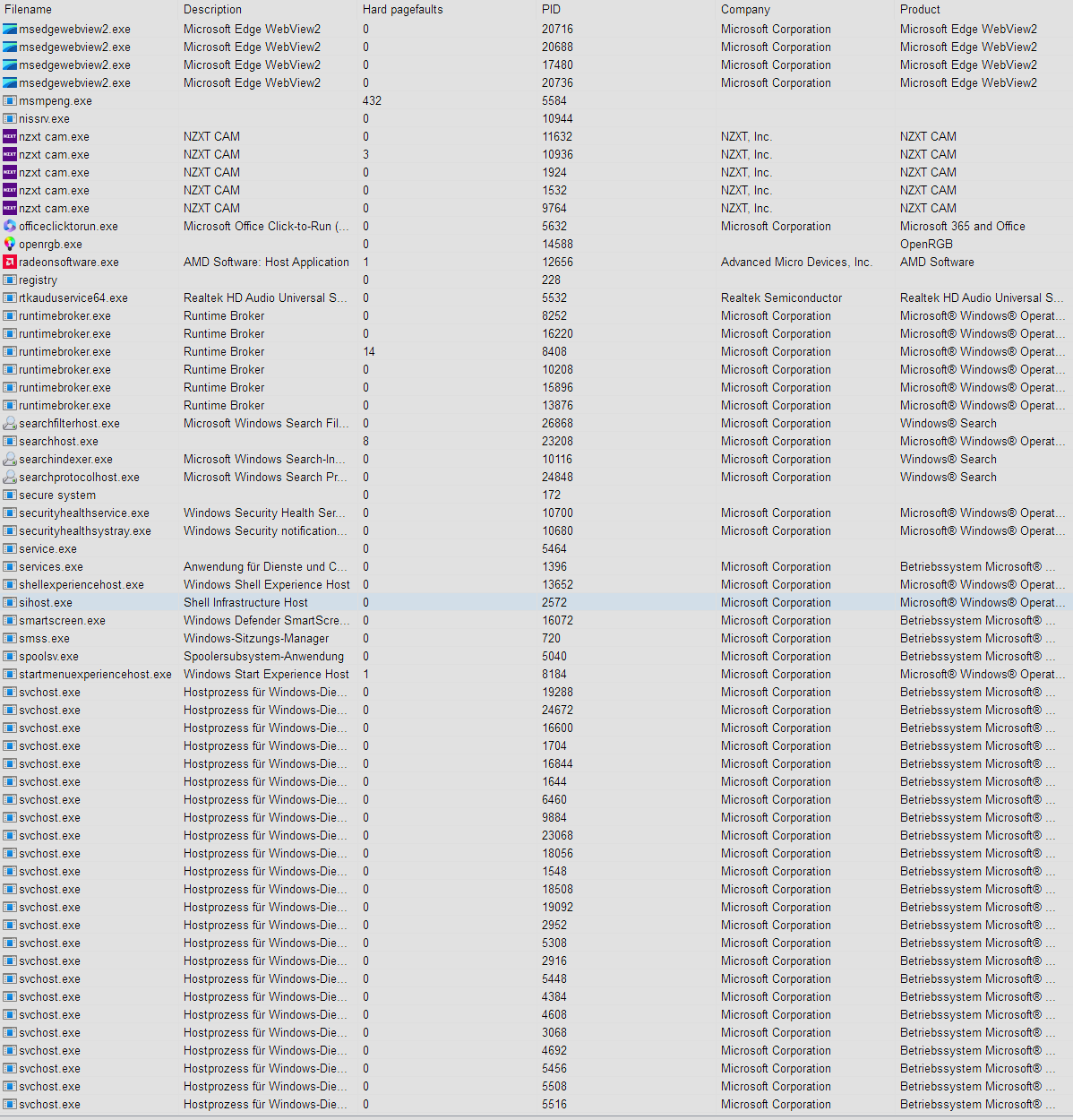Screen dimensions: 1073x1120
Task: Sort by the Filename column header
Action: [28, 9]
